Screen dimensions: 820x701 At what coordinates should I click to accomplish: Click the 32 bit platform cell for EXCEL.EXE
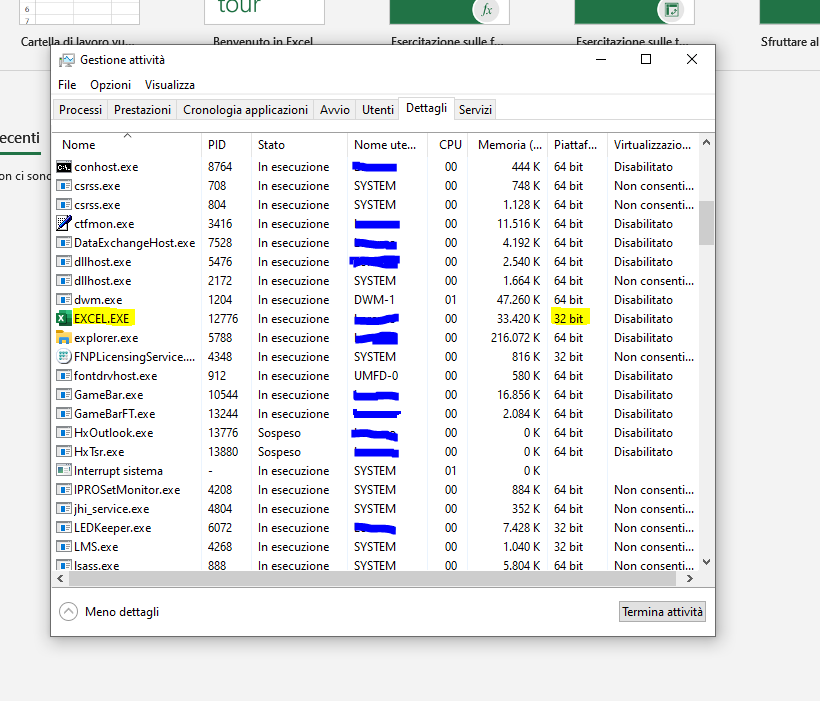coord(568,319)
